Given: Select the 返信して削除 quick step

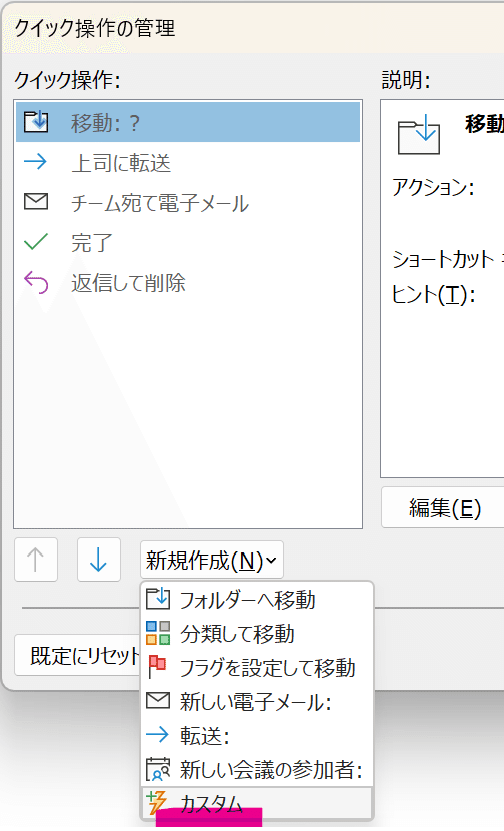Looking at the screenshot, I should coord(188,282).
